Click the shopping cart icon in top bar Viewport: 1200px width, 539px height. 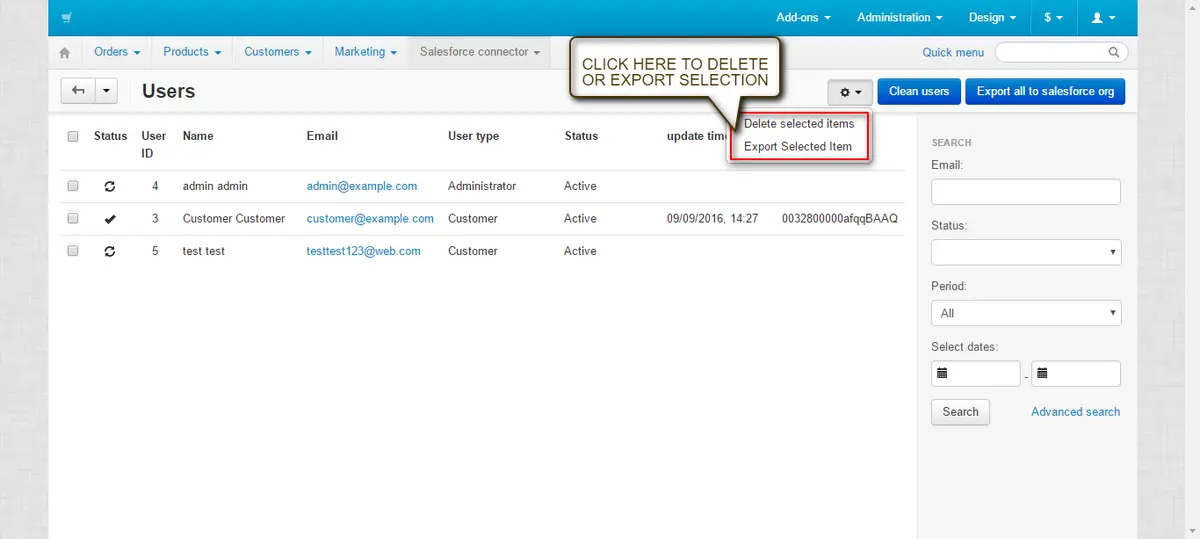click(66, 18)
